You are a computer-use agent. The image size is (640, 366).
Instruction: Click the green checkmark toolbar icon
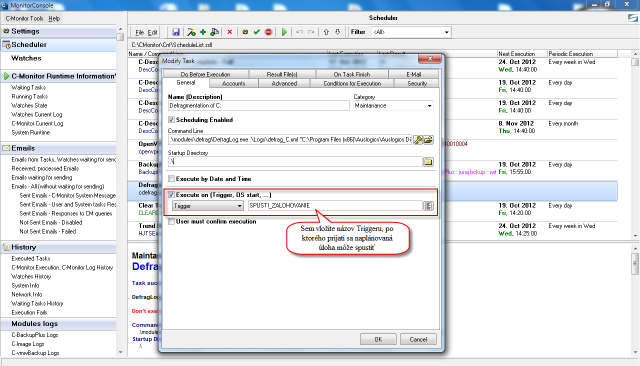[257, 32]
